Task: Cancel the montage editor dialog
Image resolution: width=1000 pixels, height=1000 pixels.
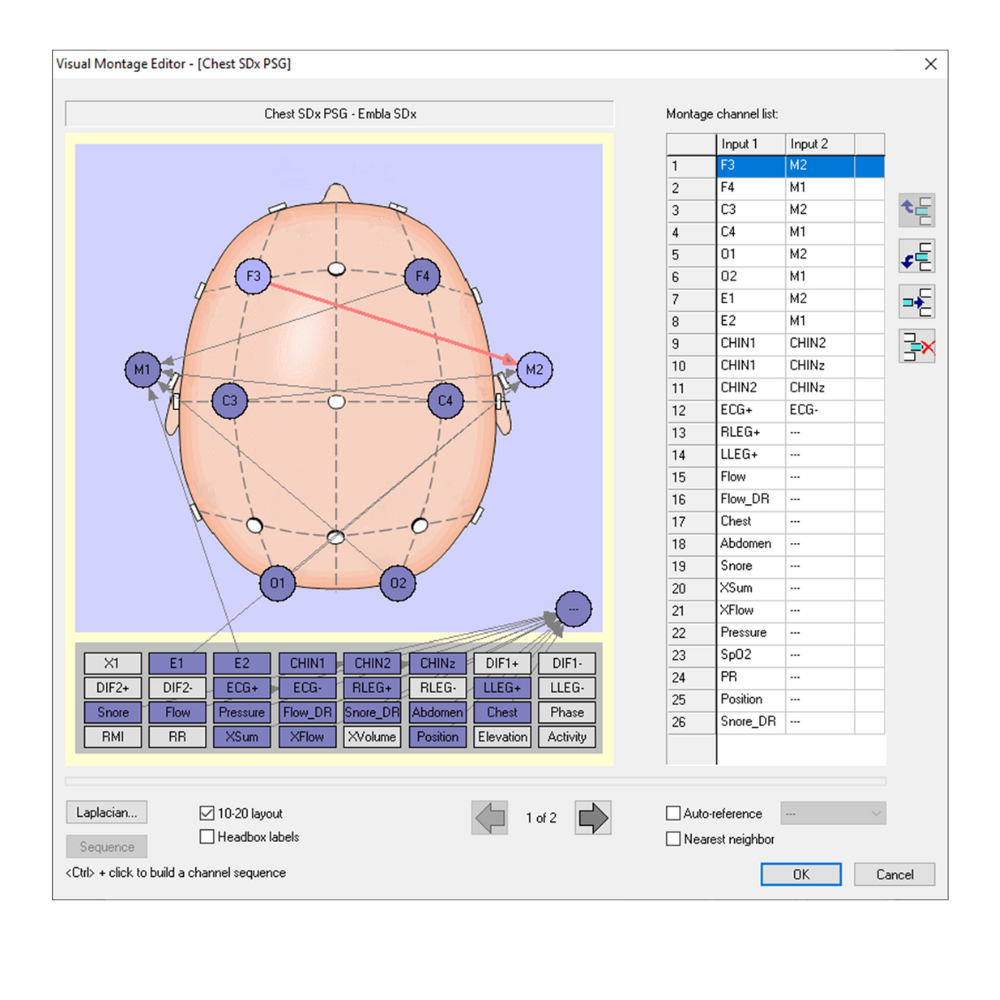Action: [x=894, y=874]
